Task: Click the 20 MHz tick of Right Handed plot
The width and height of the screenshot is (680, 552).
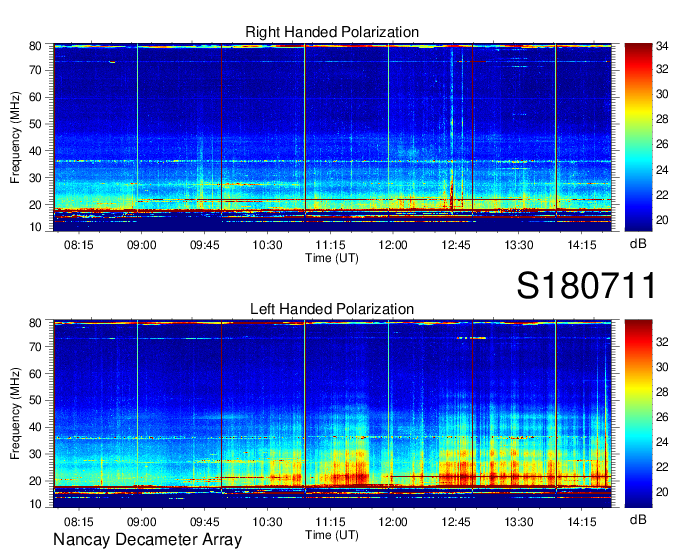Action: click(x=35, y=205)
